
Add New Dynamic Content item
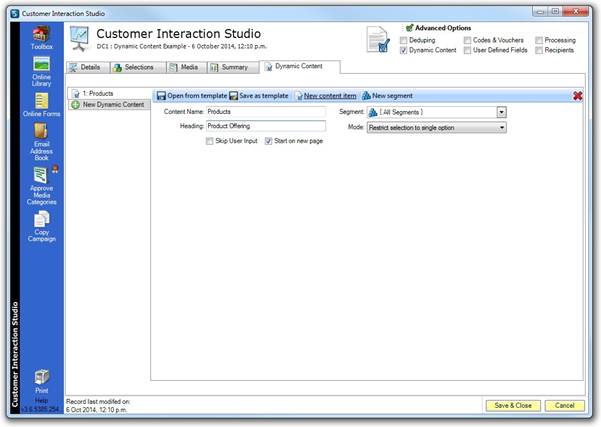[x=109, y=105]
